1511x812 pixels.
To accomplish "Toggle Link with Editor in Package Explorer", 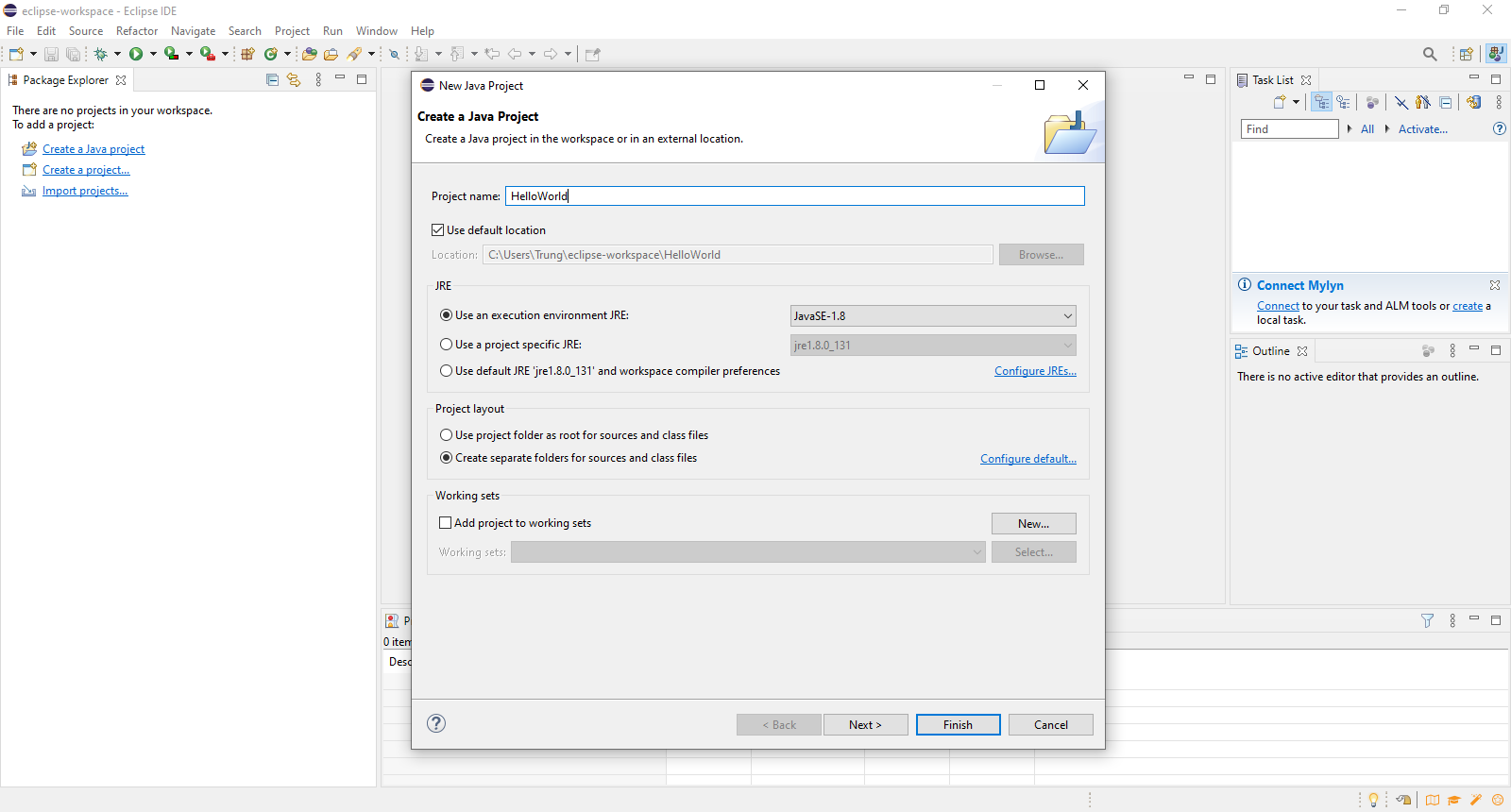I will (x=294, y=80).
